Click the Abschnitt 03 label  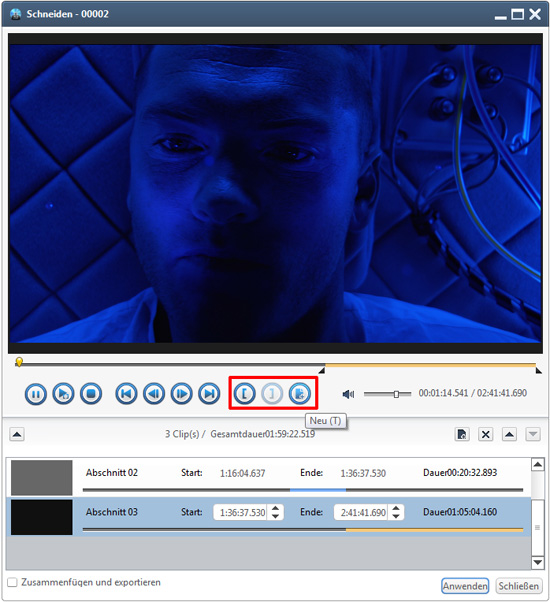(112, 512)
